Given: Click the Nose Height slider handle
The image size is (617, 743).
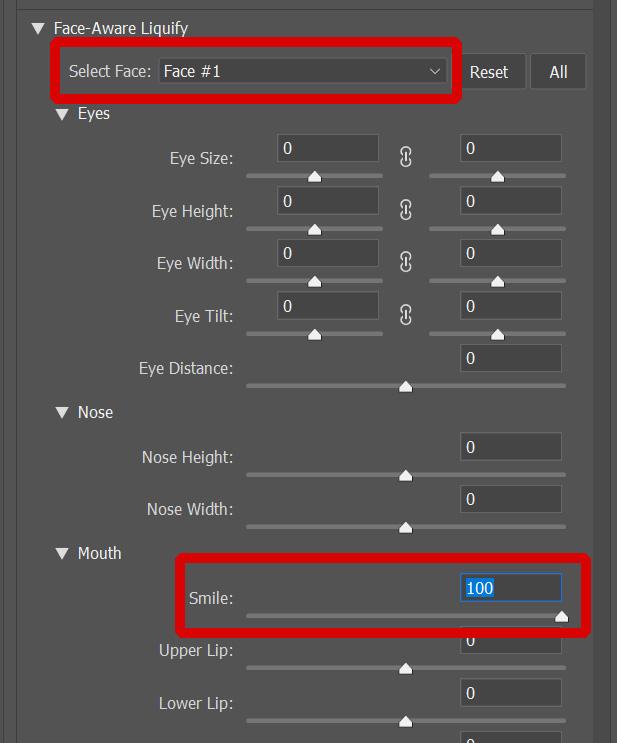Looking at the screenshot, I should pos(405,475).
